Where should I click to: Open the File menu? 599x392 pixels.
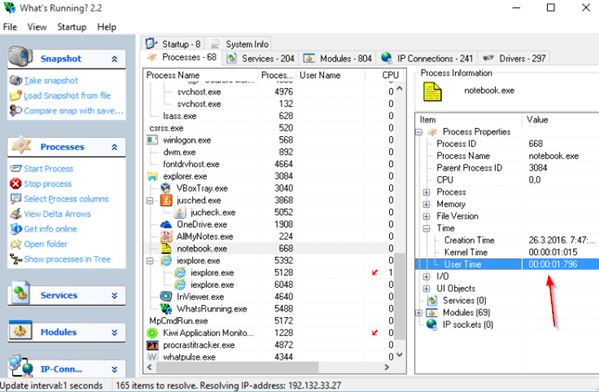pos(10,27)
